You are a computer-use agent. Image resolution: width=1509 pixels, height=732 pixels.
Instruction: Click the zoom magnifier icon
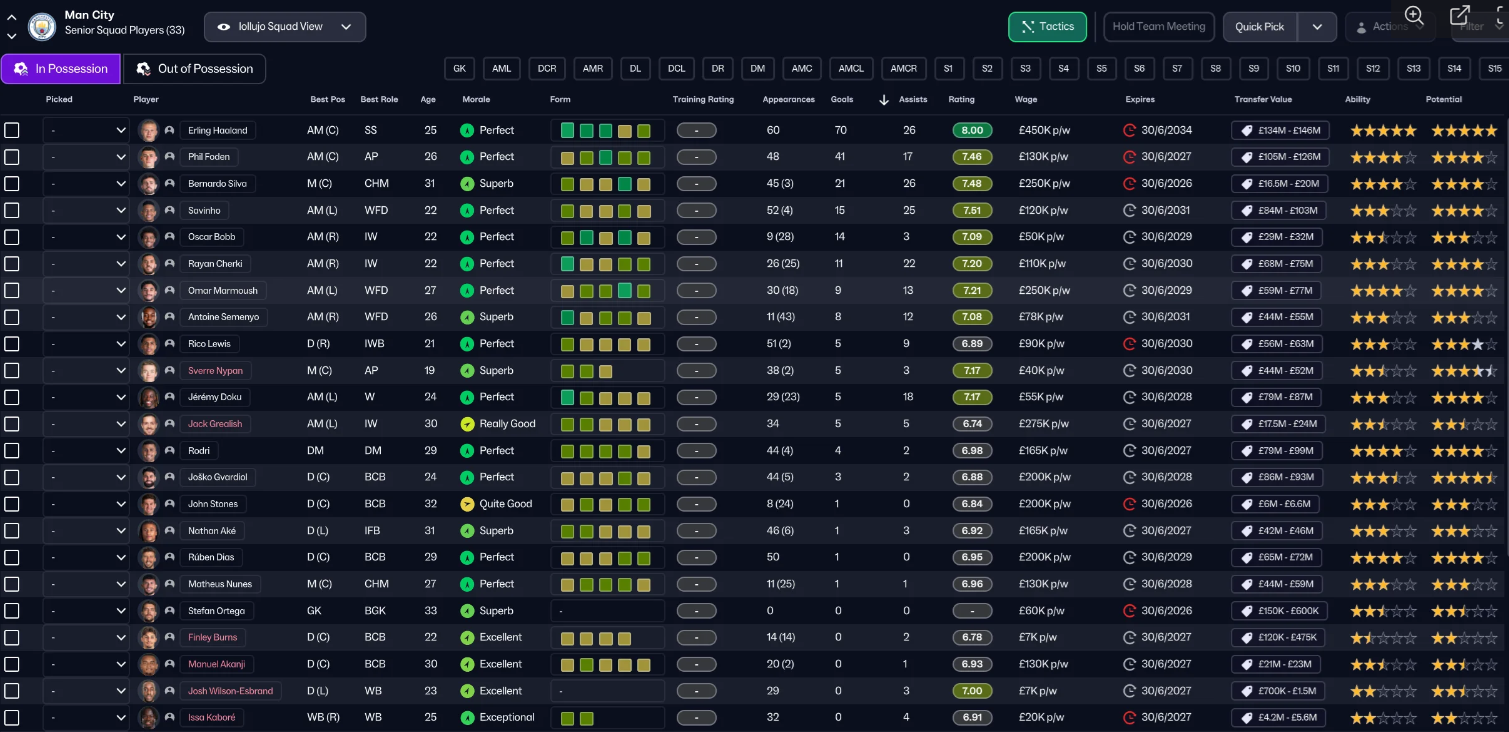(x=1414, y=15)
